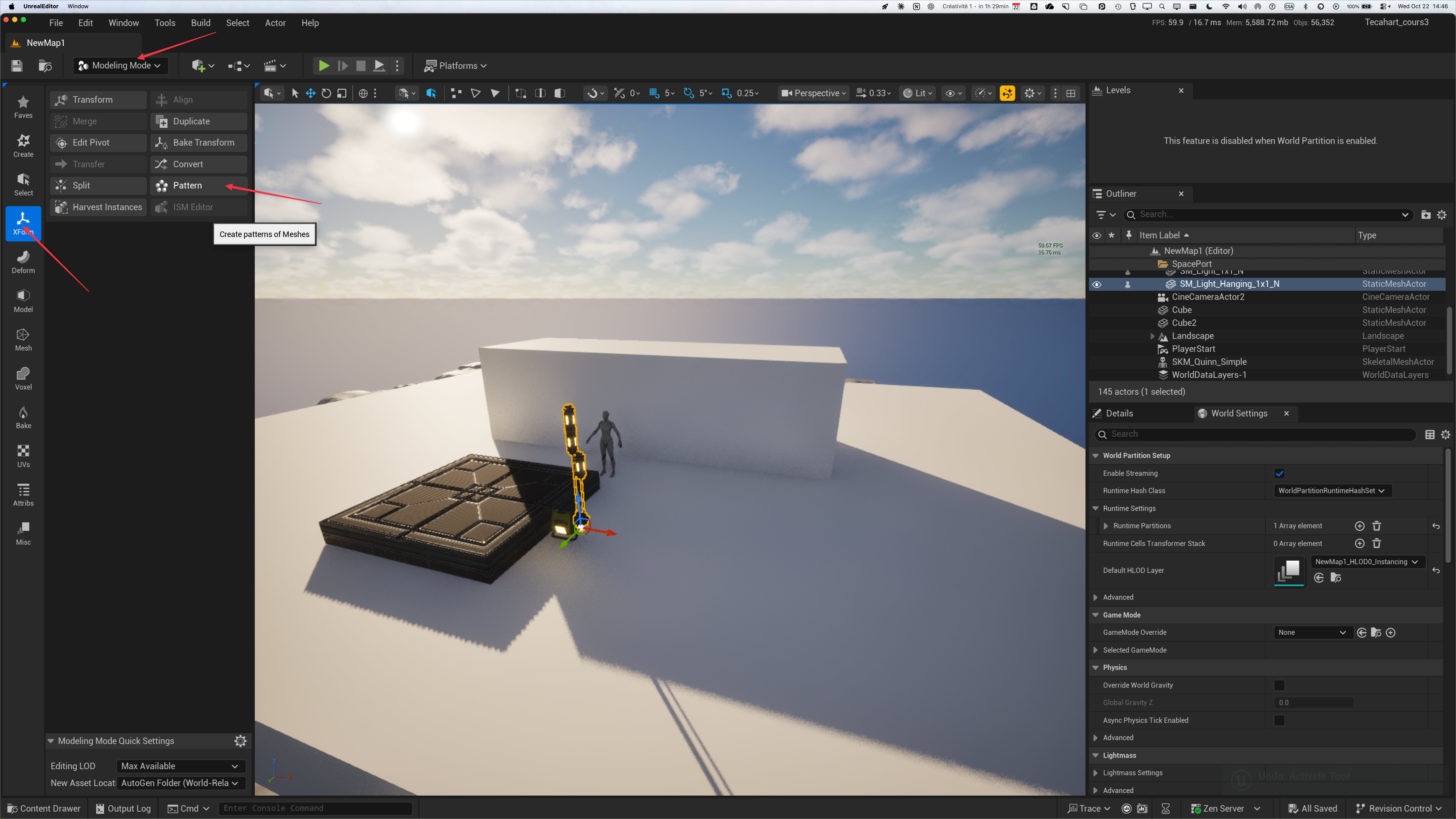Expand the Landscape tree item
This screenshot has width=1456, height=819.
(x=1152, y=336)
